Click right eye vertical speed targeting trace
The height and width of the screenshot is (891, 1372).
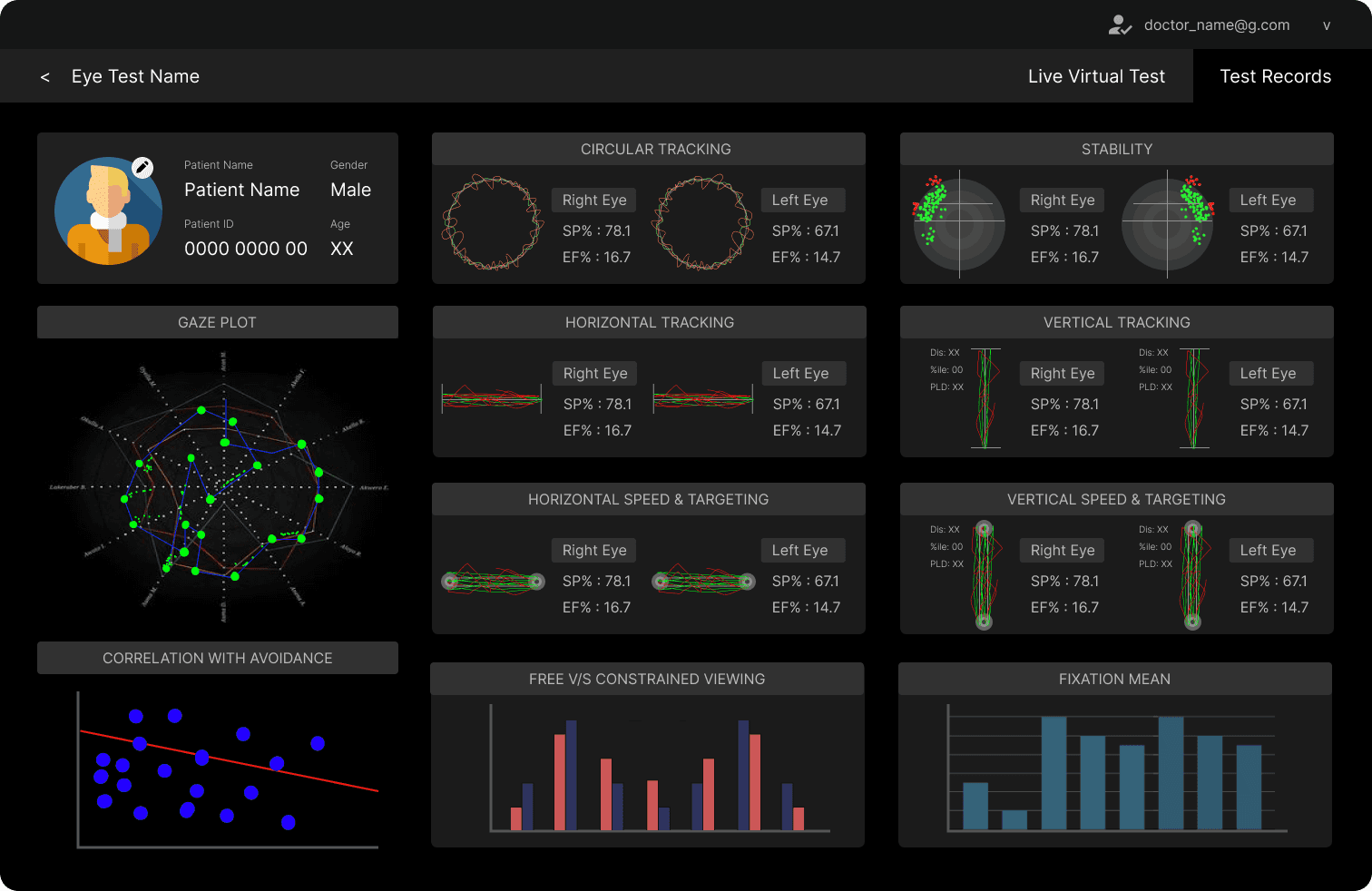(x=985, y=575)
